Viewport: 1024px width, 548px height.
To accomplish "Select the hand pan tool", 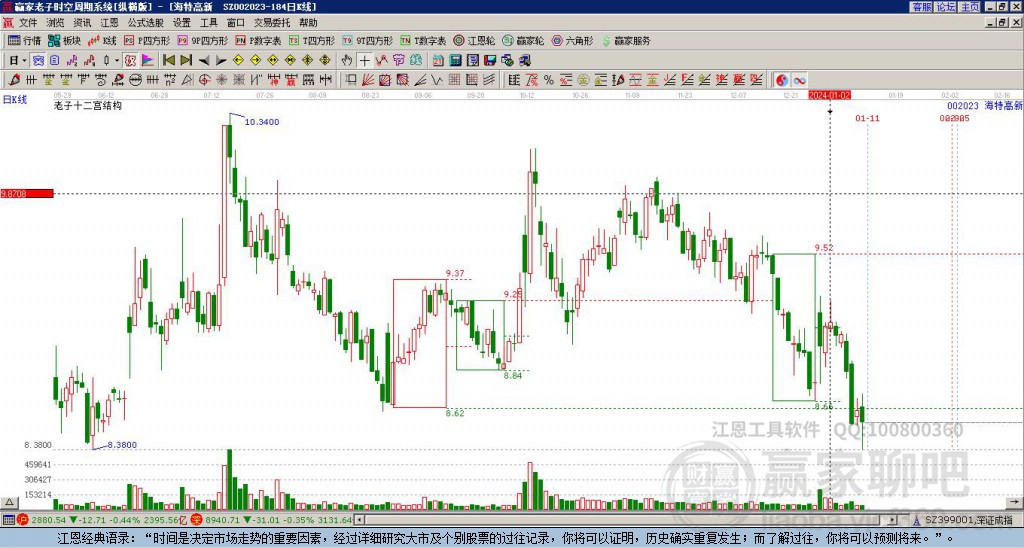I will (x=347, y=60).
